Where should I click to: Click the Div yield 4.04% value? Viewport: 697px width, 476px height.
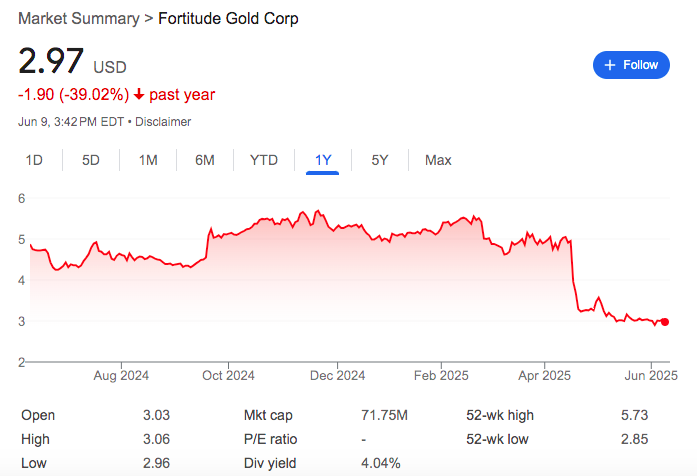(381, 463)
